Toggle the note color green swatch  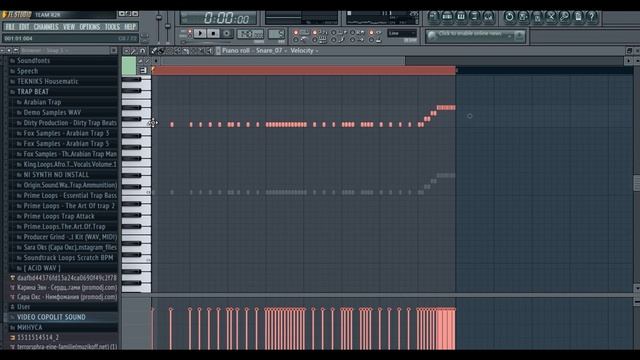point(129,66)
